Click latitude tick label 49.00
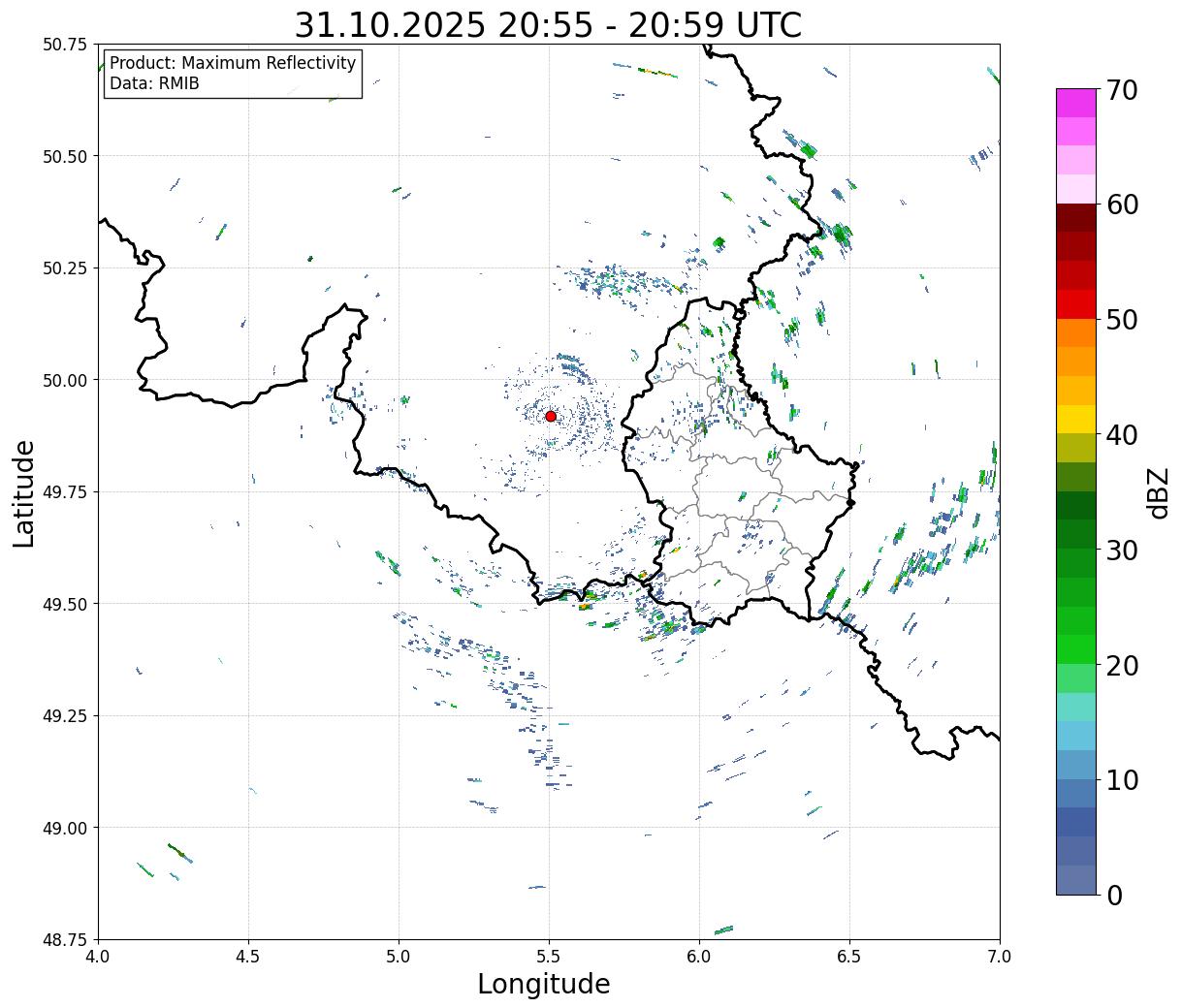Screen dimensions: 1182x1008 pos(65,828)
